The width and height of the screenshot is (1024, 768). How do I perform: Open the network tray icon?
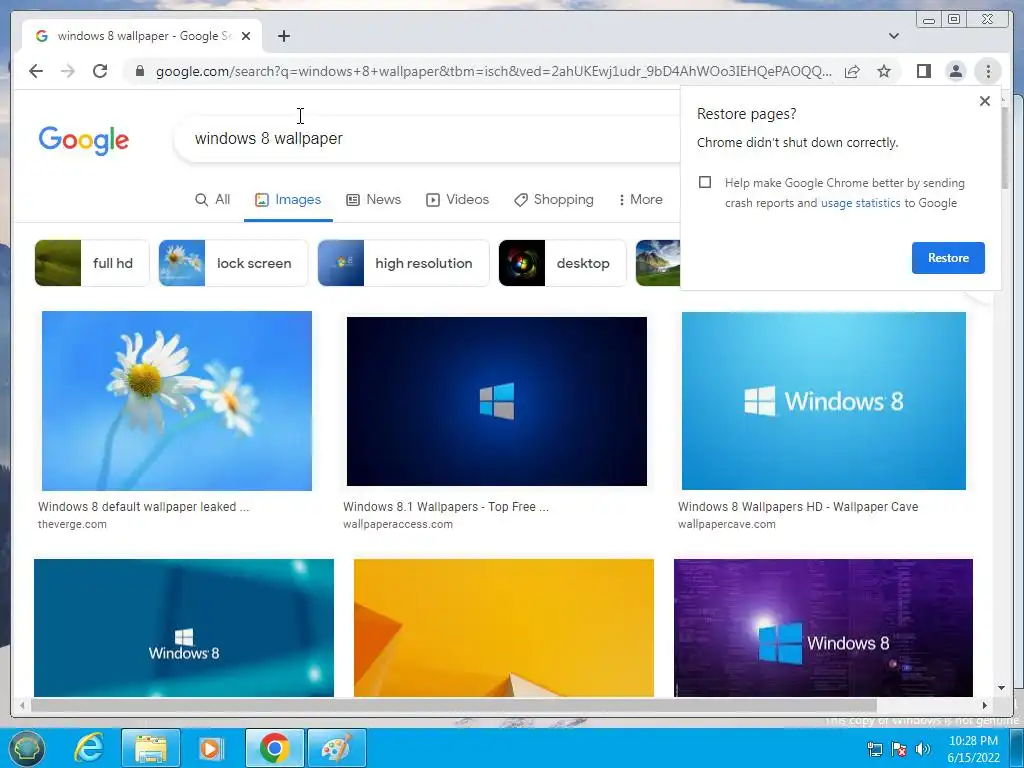coord(874,749)
